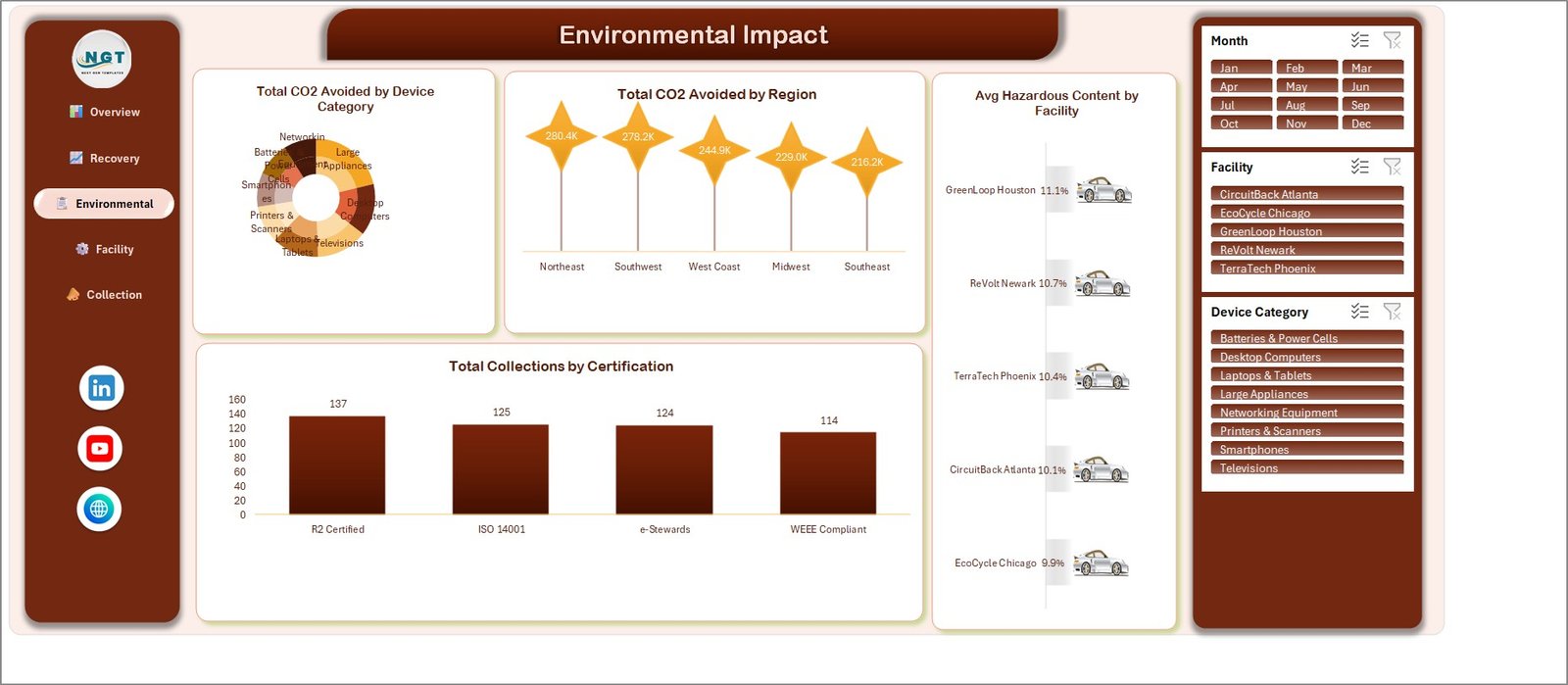Screen dimensions: 1568x685
Task: Click the Large Appliances donut slice label
Action: pos(348,159)
